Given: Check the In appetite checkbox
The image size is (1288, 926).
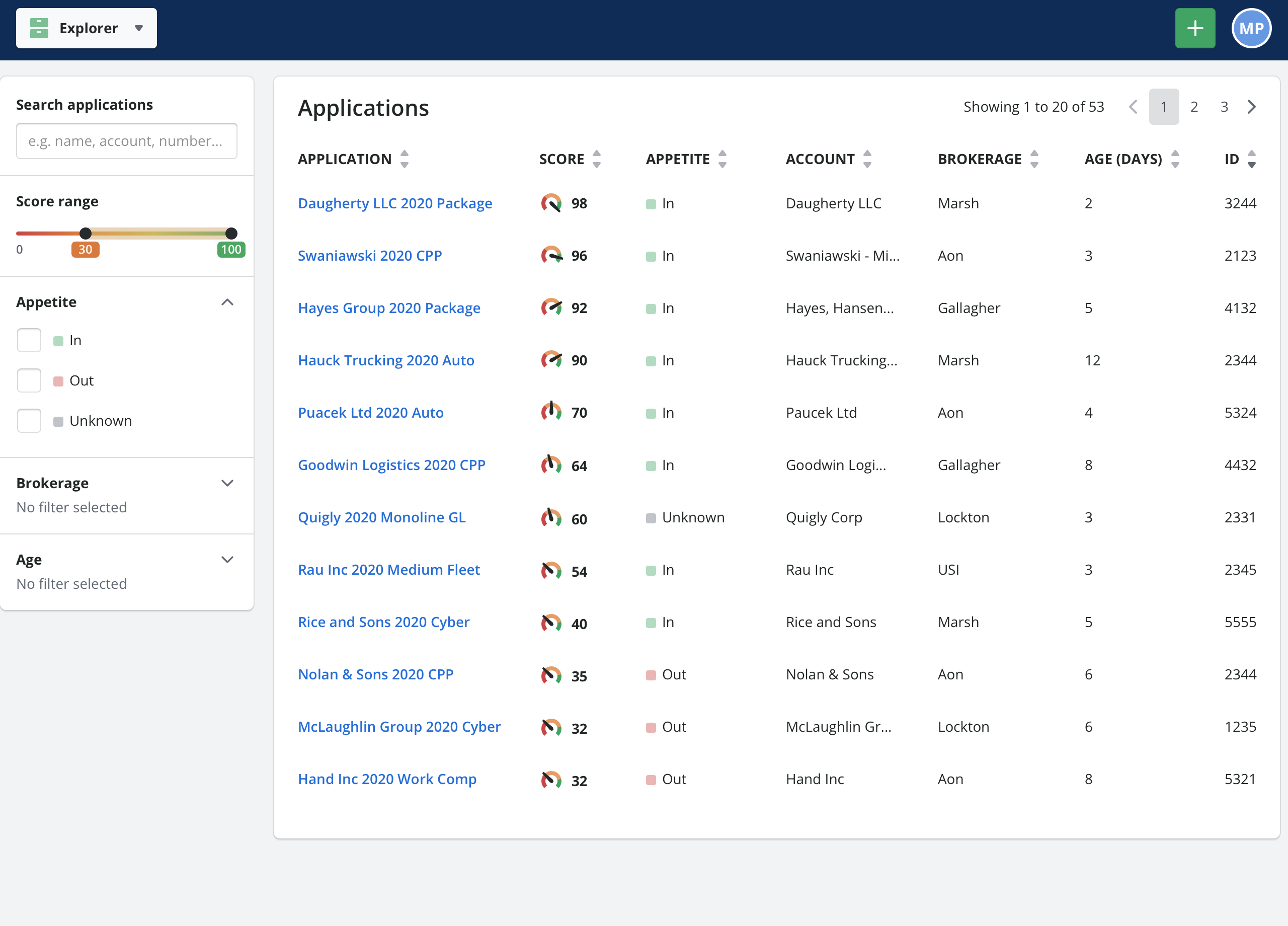Looking at the screenshot, I should click(x=29, y=340).
